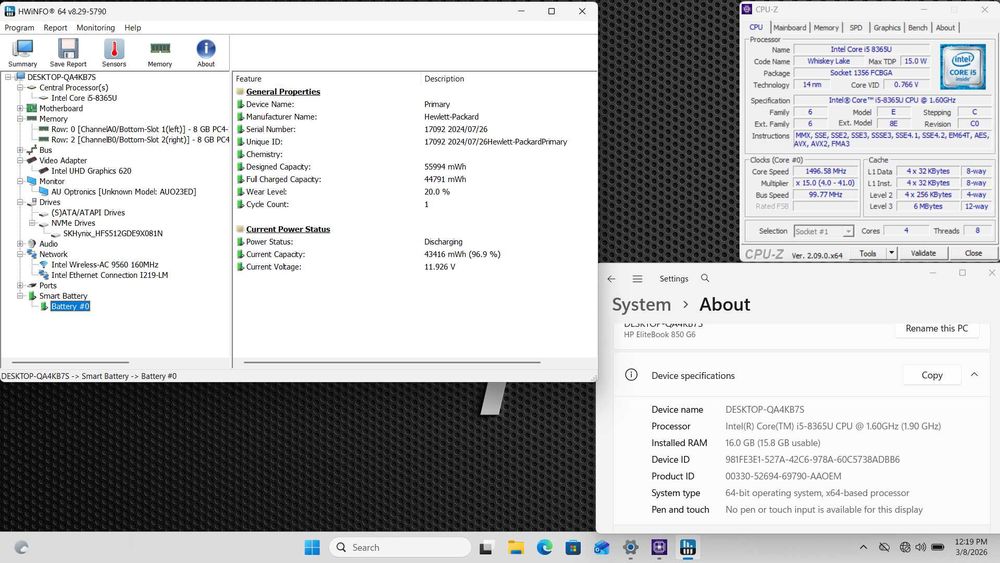Image resolution: width=1000 pixels, height=563 pixels.
Task: Open the Program menu
Action: [x=19, y=28]
